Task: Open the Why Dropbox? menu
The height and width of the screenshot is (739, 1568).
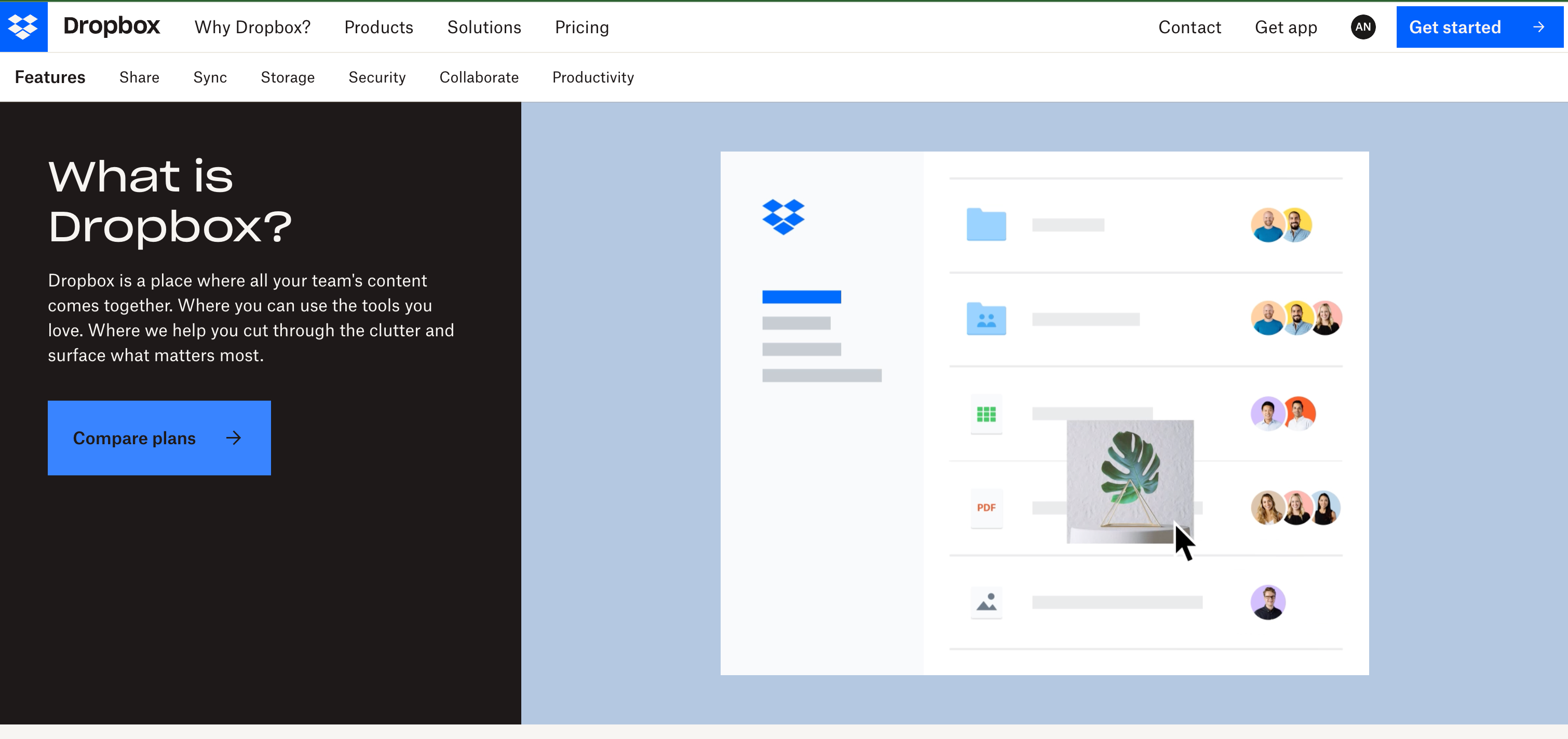Action: coord(253,28)
